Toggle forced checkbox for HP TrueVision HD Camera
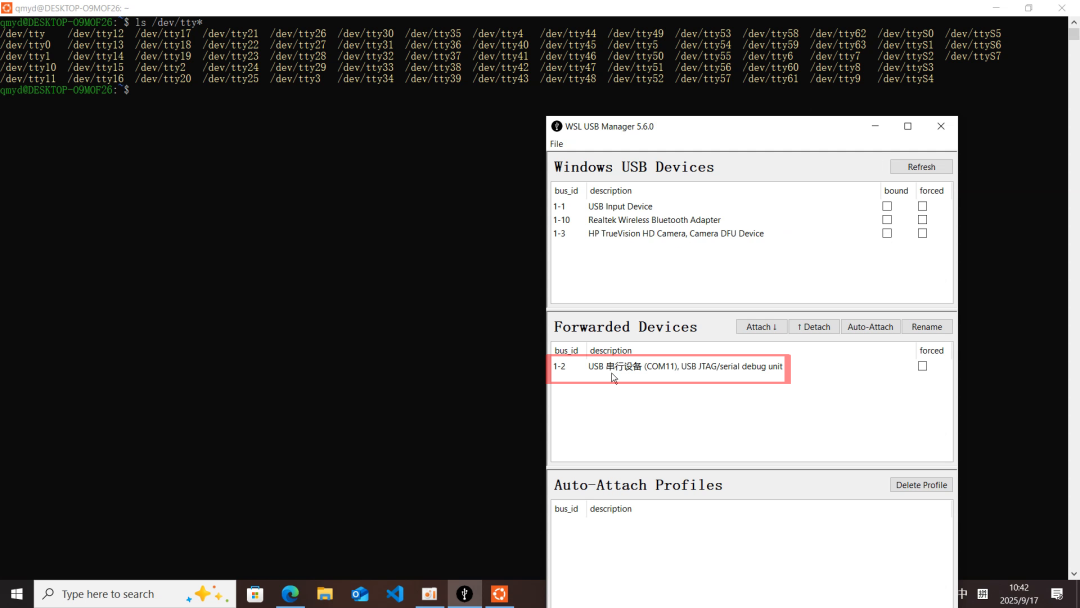 click(x=922, y=233)
